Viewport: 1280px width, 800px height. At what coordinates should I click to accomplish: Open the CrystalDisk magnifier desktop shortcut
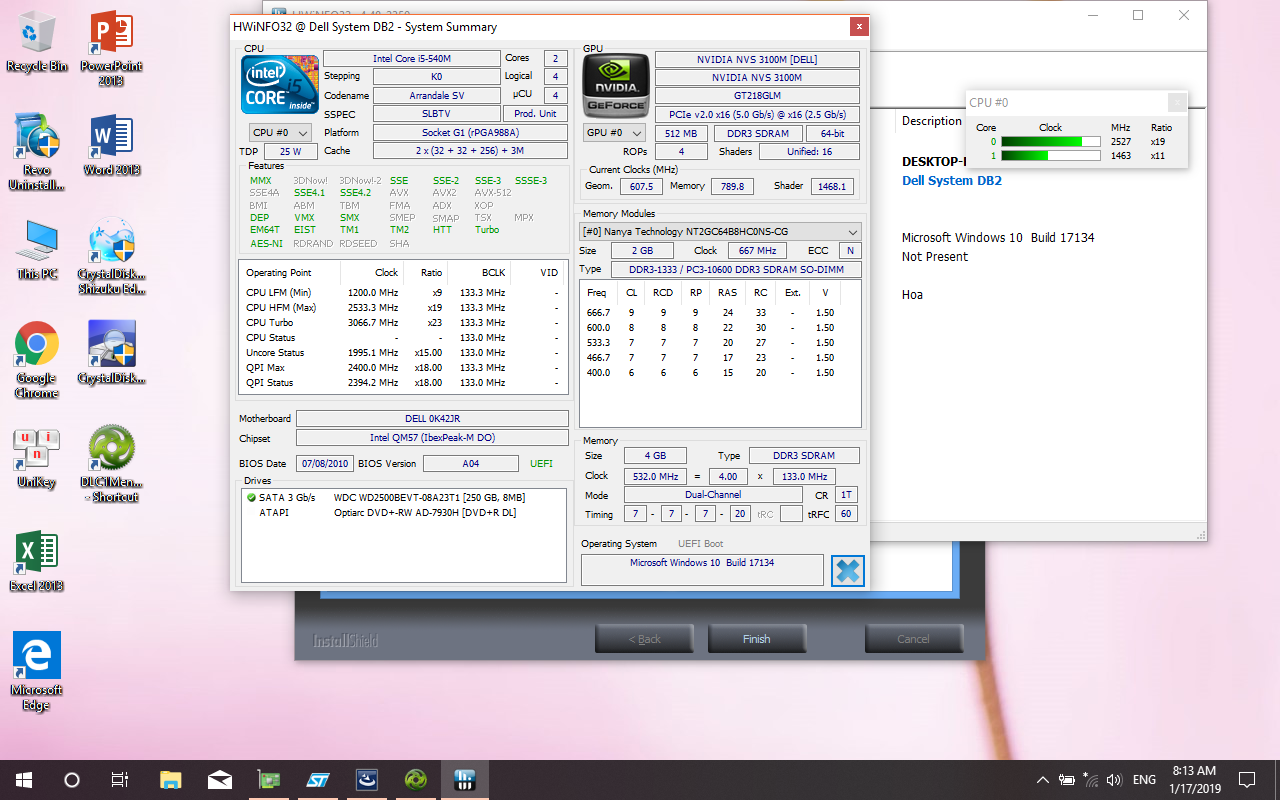pos(111,353)
